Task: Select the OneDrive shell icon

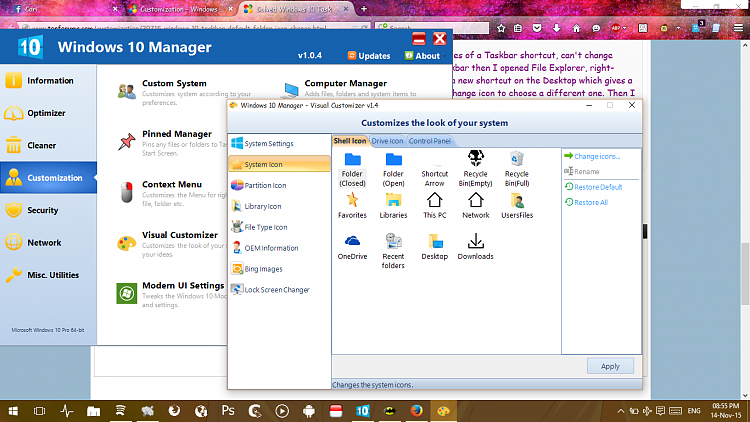Action: [352, 242]
